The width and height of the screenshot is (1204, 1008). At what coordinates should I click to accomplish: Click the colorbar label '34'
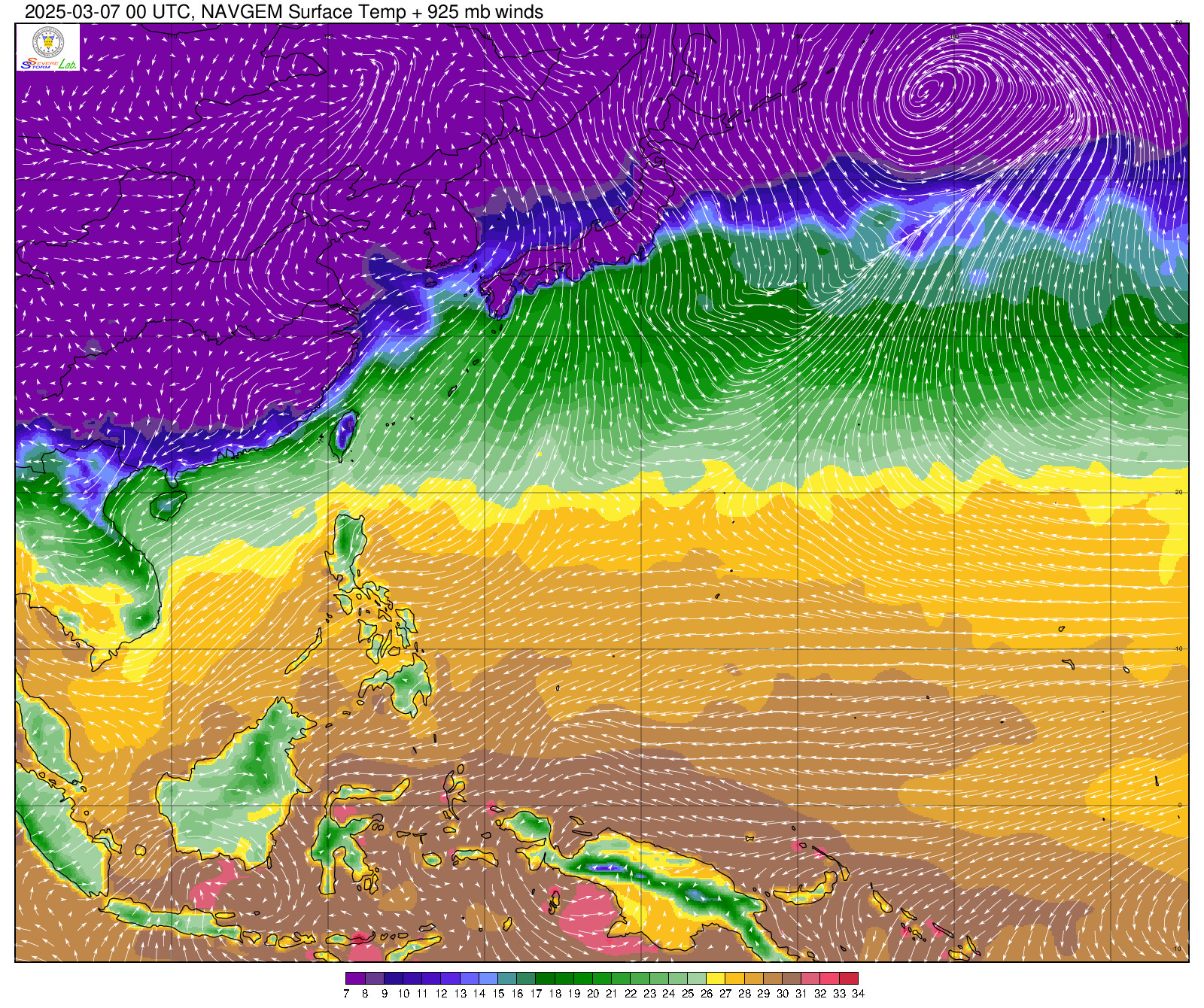coord(858,994)
